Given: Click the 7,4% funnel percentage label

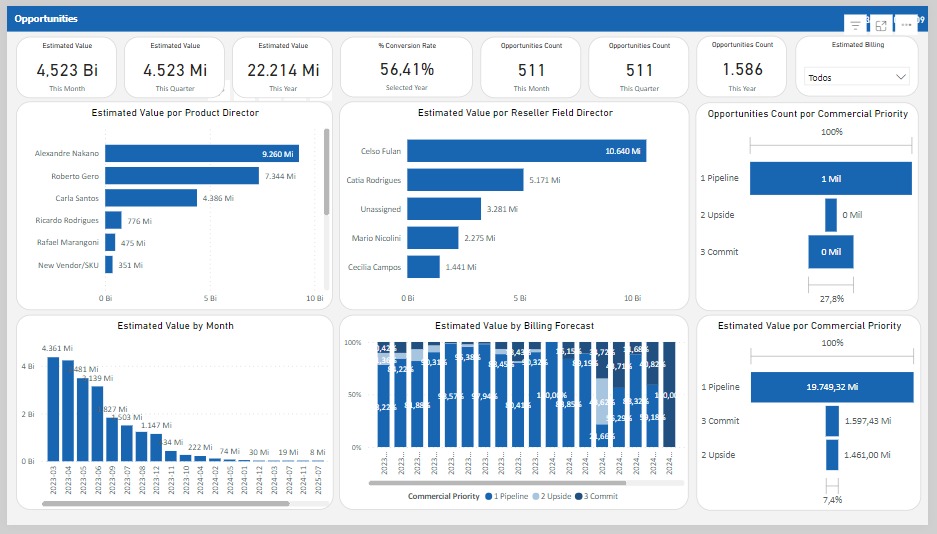Looking at the screenshot, I should coord(832,500).
